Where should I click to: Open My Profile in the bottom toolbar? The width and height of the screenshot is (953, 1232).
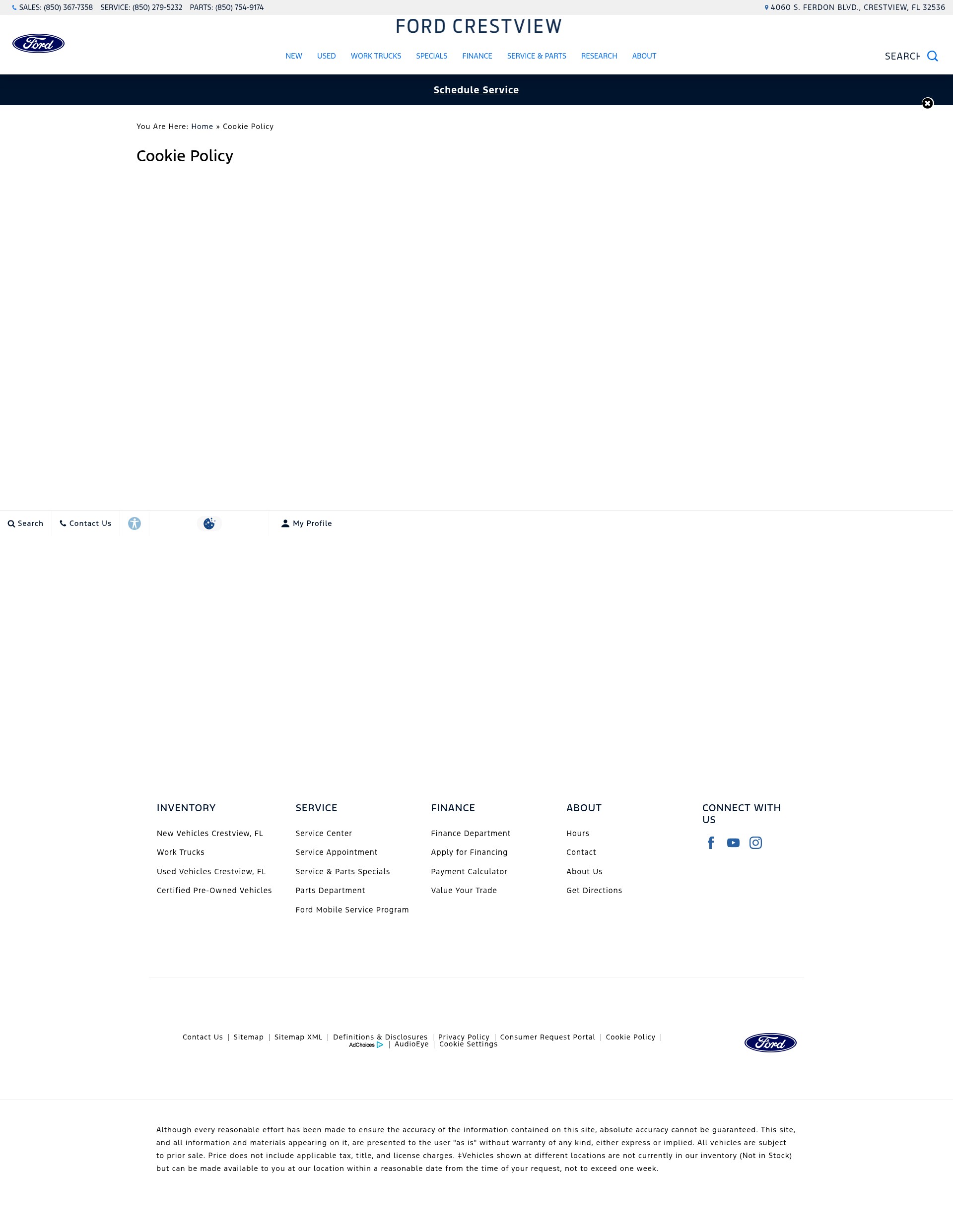click(x=306, y=523)
